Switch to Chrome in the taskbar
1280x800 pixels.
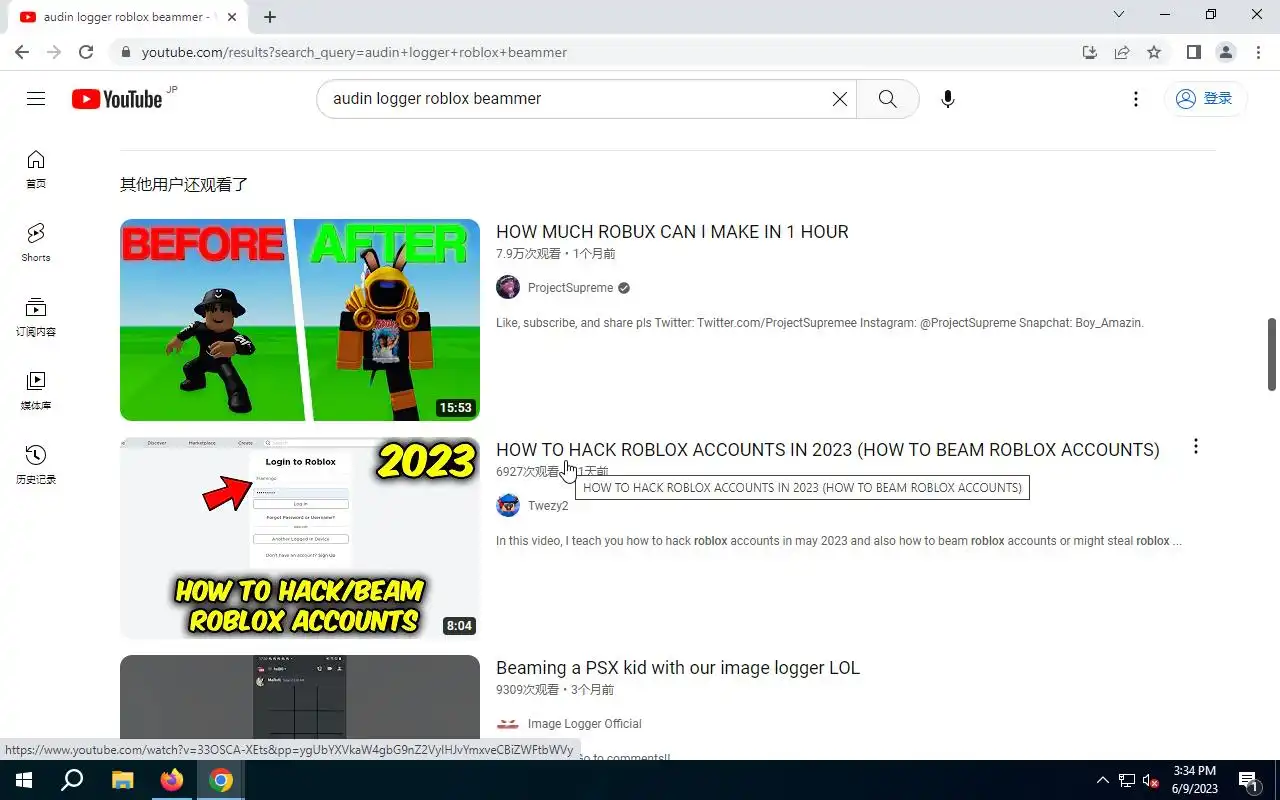point(221,780)
